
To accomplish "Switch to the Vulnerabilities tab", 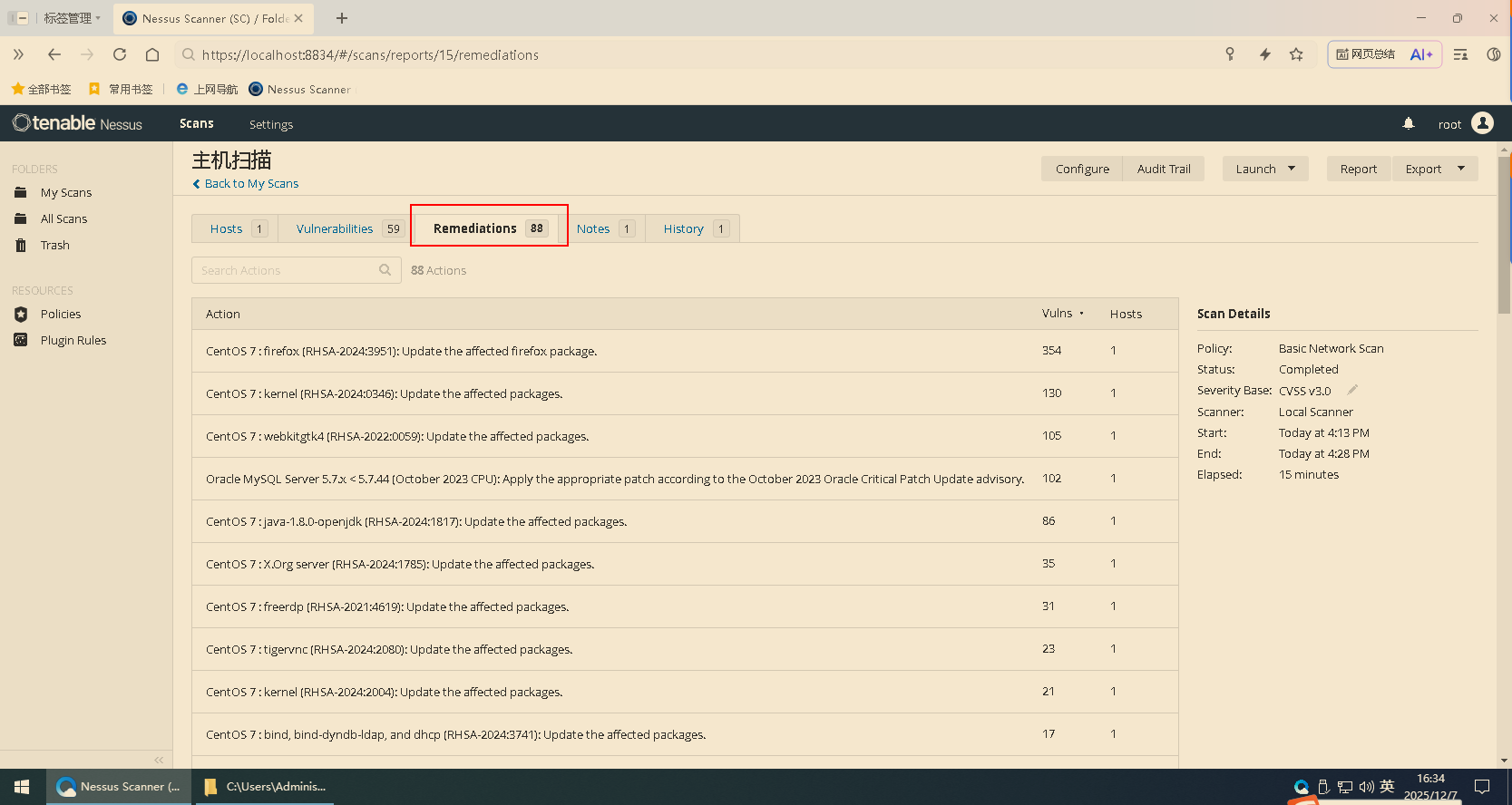I will [x=335, y=228].
